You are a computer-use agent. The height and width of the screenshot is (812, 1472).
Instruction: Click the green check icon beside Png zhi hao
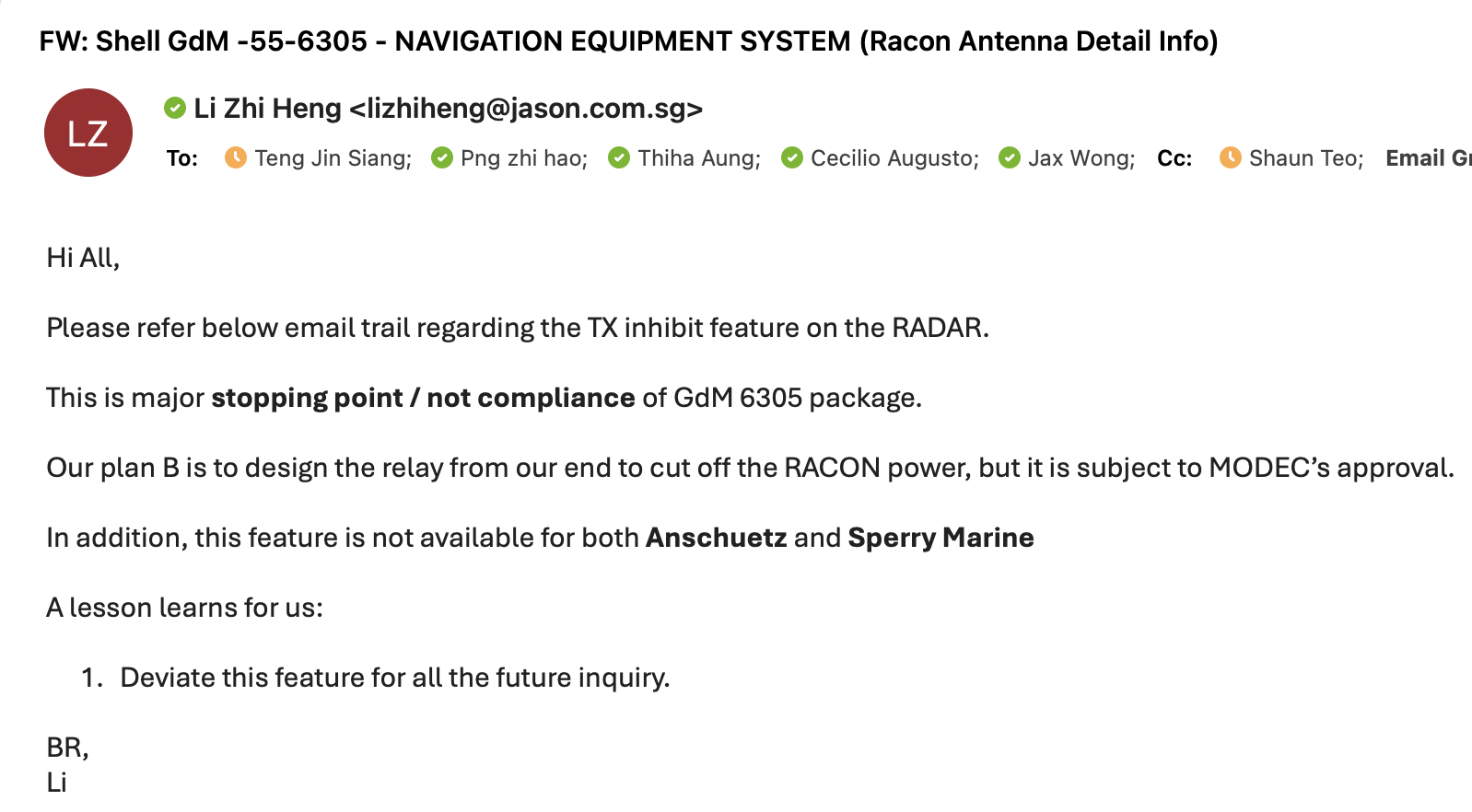(442, 158)
